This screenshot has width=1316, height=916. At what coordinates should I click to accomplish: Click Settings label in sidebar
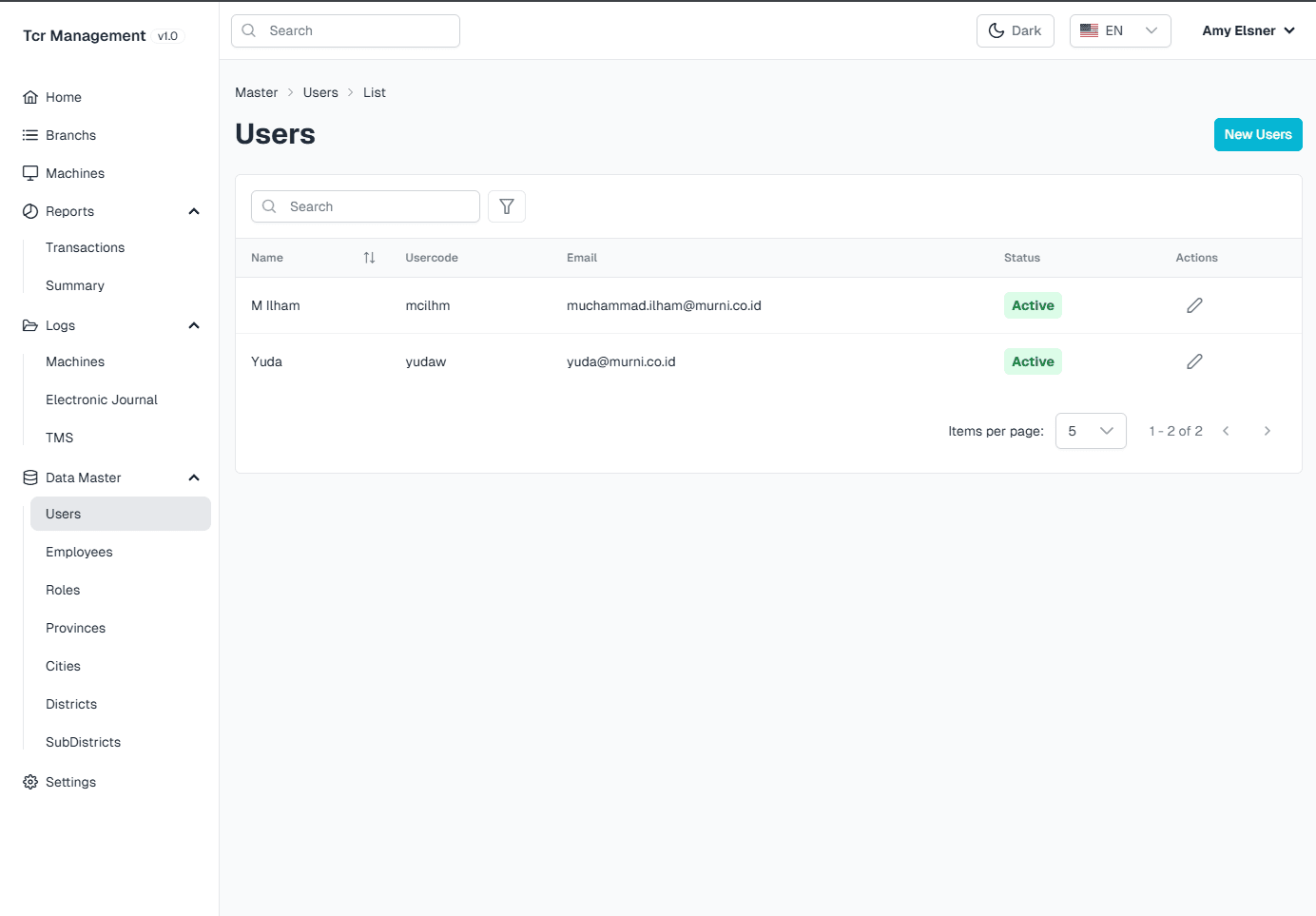pos(71,782)
